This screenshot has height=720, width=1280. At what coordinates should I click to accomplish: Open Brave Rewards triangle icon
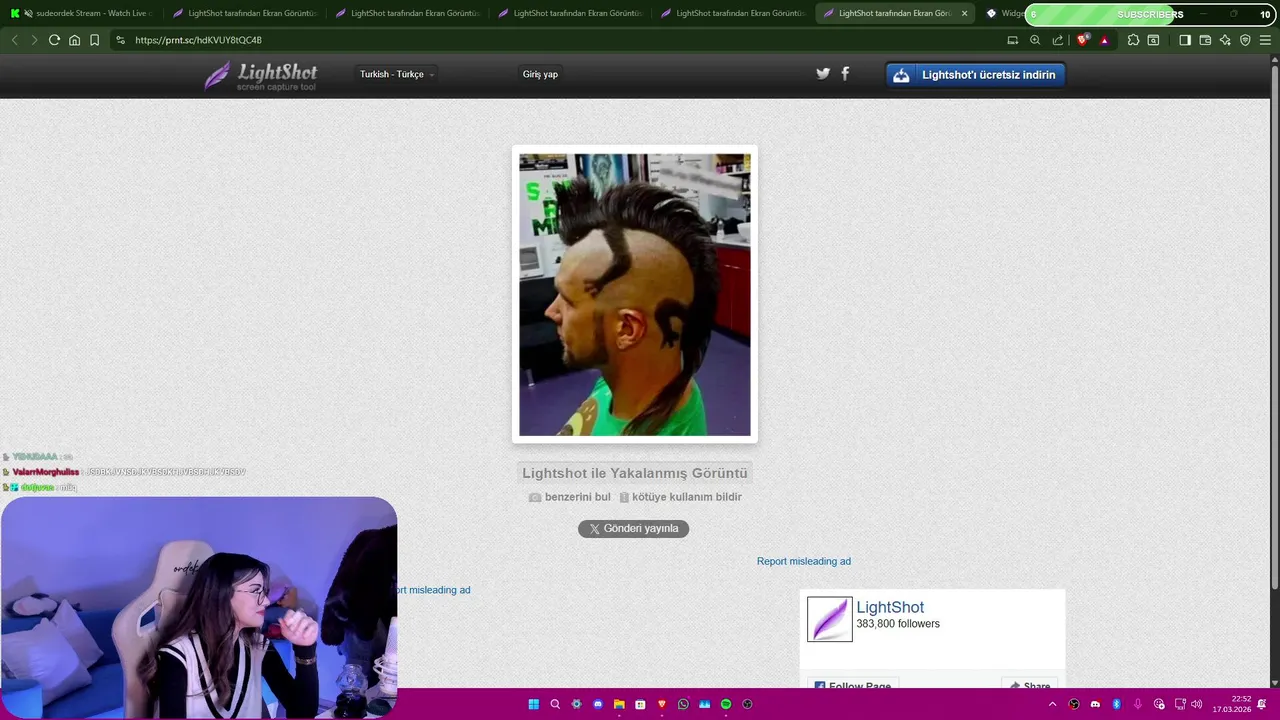1104,40
